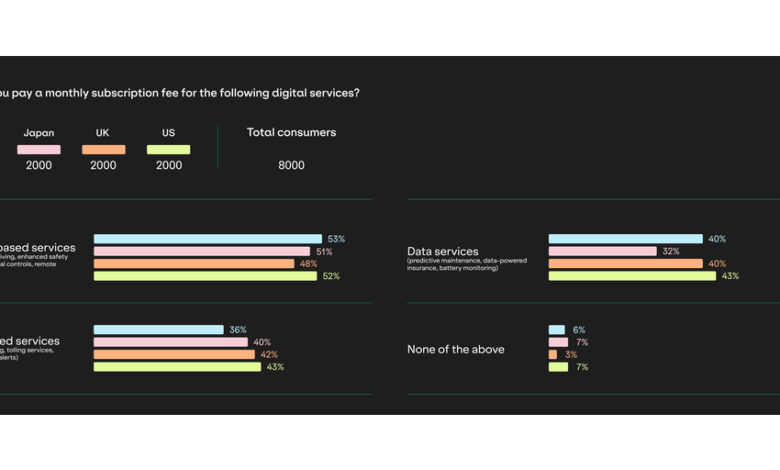Select the pink 51% bar

202,252
